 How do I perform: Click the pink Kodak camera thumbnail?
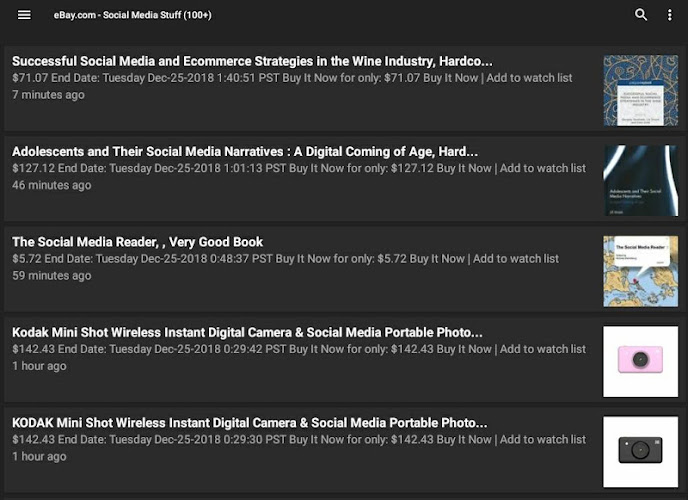[x=641, y=361]
